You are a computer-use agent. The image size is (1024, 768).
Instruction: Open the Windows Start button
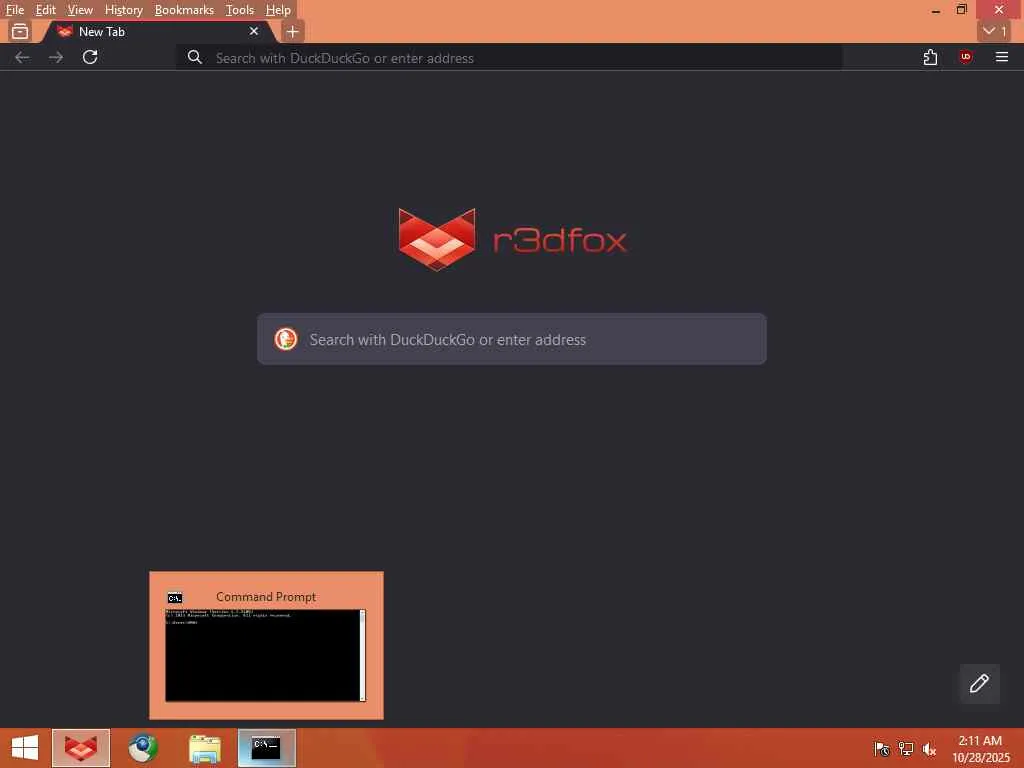(x=25, y=748)
